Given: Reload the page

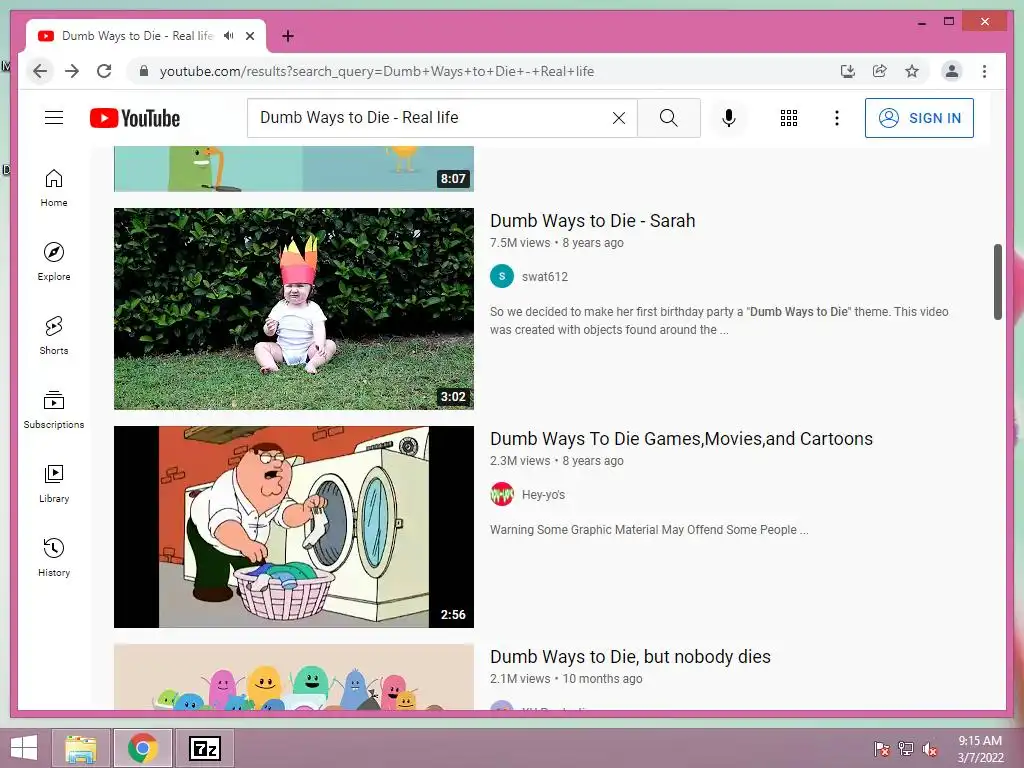Looking at the screenshot, I should (x=104, y=71).
